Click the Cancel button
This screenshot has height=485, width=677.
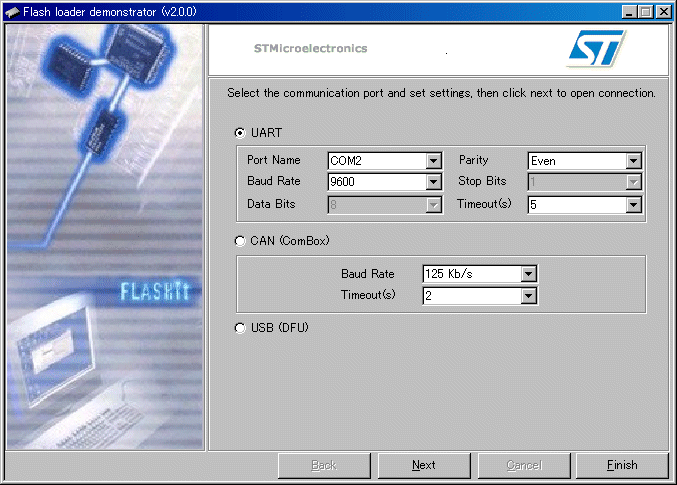click(x=524, y=465)
